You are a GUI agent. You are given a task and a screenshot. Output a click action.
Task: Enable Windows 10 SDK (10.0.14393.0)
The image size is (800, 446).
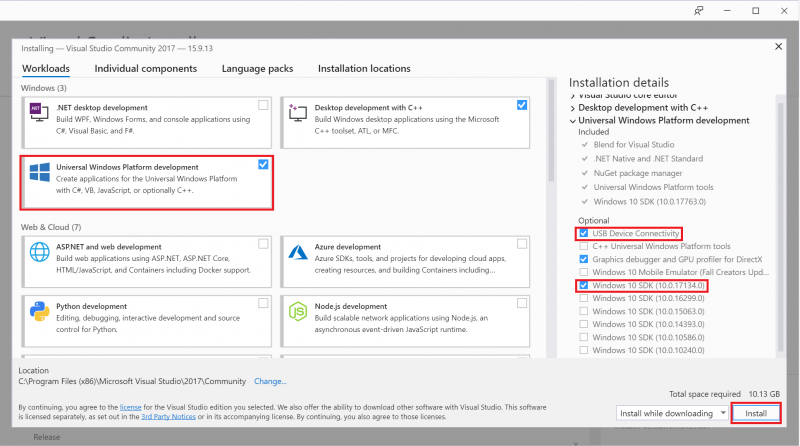tap(584, 324)
